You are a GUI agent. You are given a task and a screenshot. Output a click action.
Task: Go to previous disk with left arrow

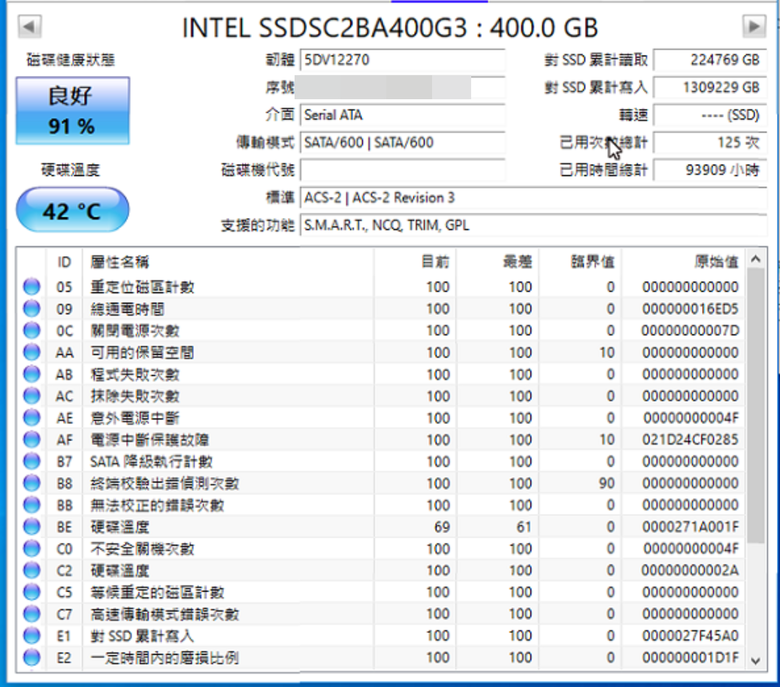tap(29, 26)
